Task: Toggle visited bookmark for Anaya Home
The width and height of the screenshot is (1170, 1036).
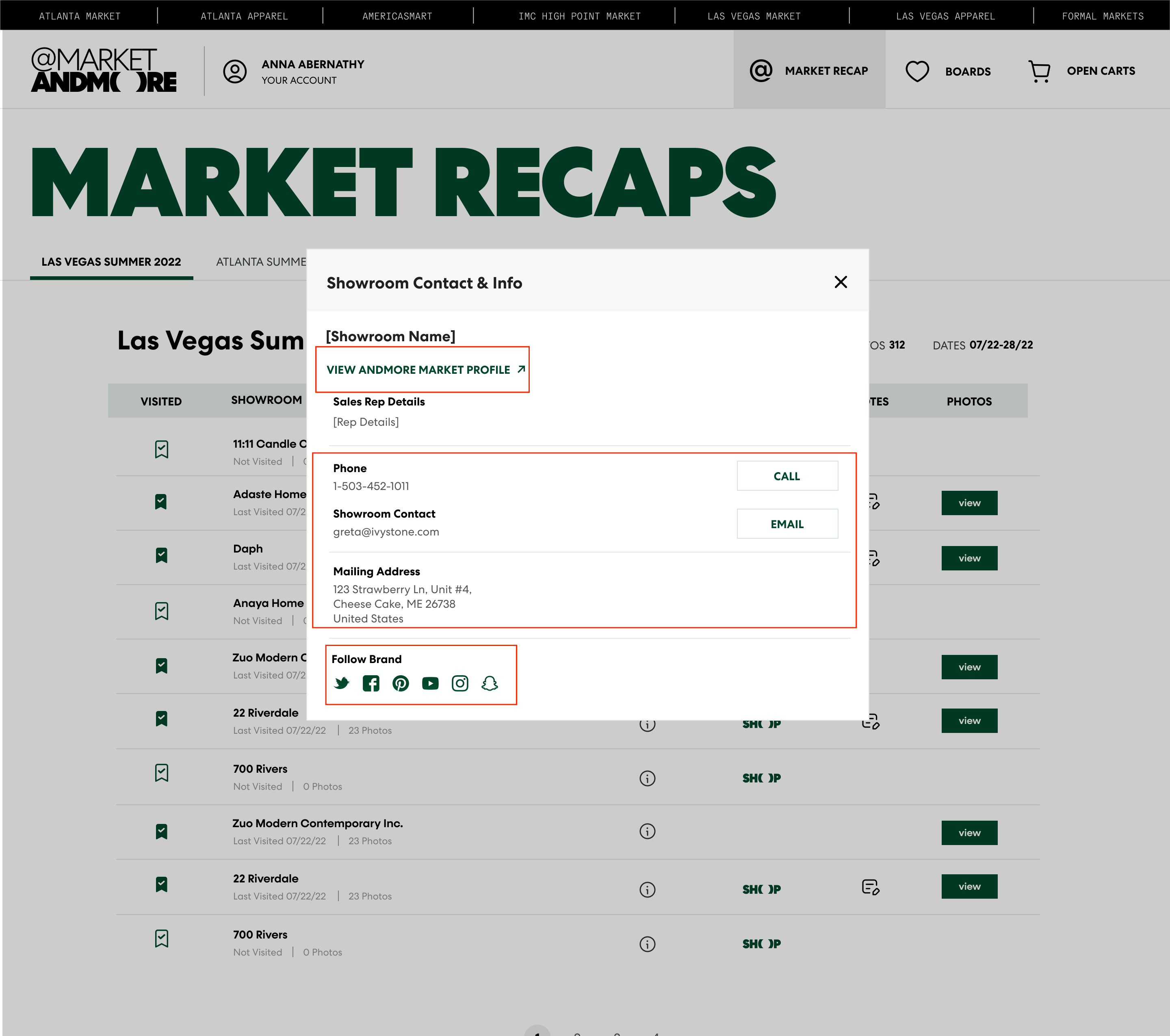Action: click(161, 611)
